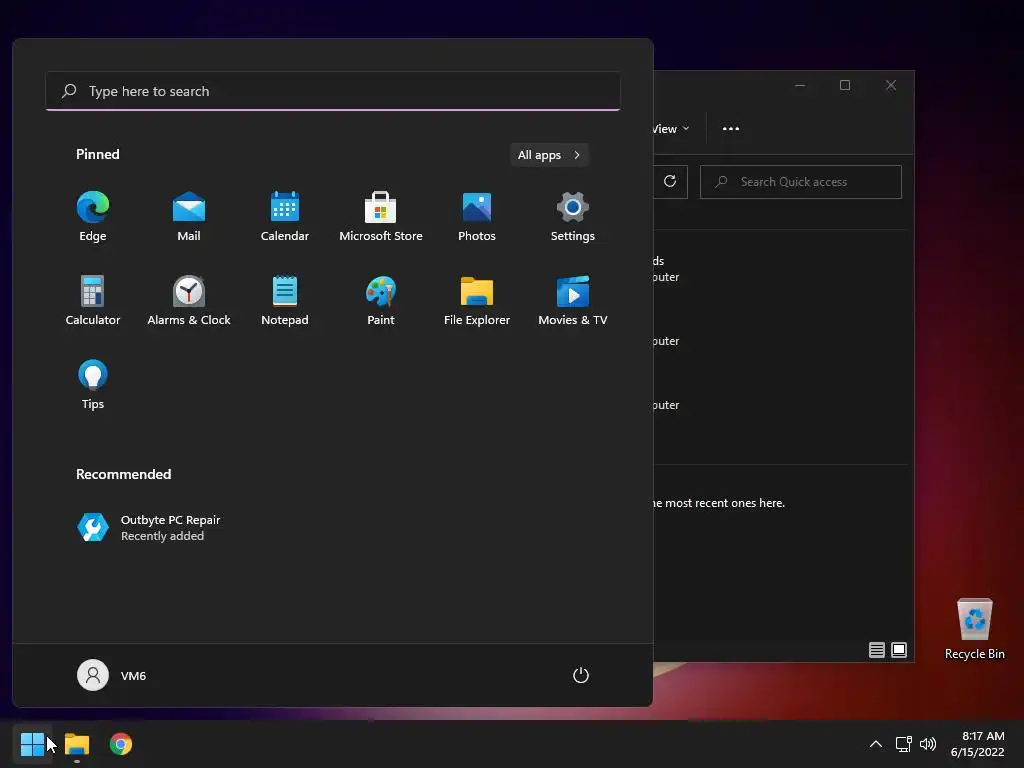The image size is (1024, 768).
Task: Open the Edge pinned app
Action: (93, 217)
